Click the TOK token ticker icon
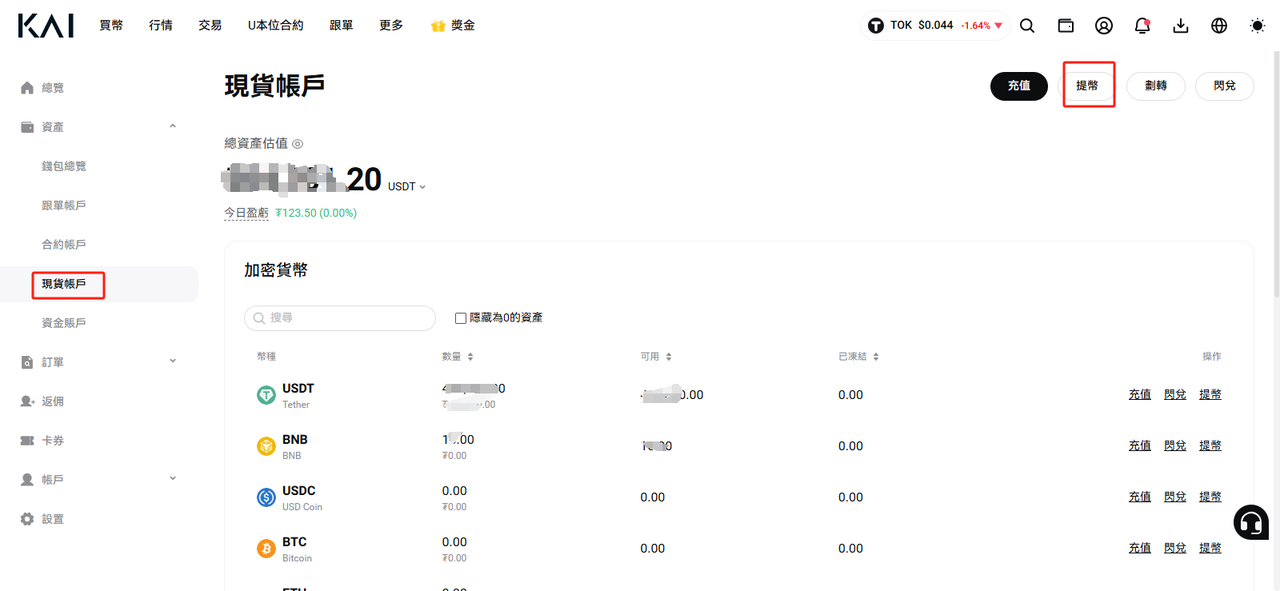This screenshot has height=591, width=1280. 877,26
